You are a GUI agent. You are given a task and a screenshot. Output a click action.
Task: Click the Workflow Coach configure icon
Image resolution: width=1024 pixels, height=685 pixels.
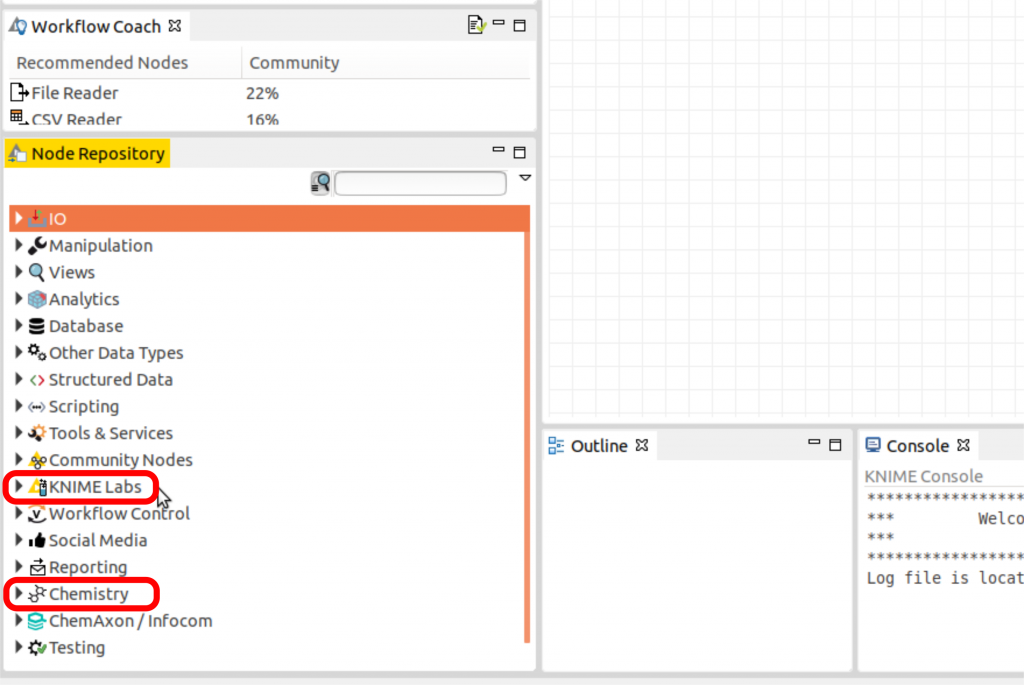tap(476, 25)
